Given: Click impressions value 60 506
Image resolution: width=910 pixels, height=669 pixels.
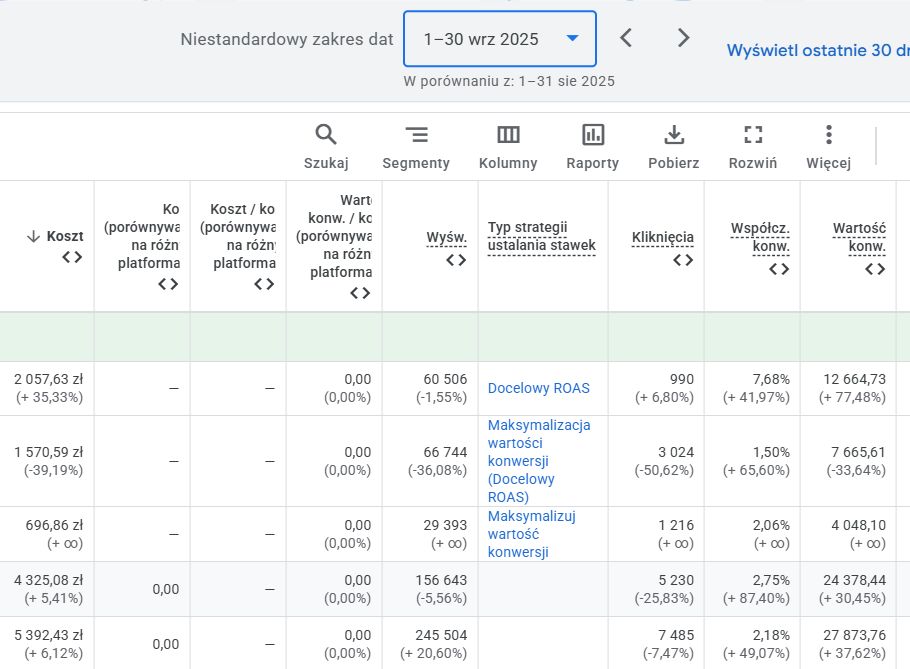Looking at the screenshot, I should tap(445, 379).
